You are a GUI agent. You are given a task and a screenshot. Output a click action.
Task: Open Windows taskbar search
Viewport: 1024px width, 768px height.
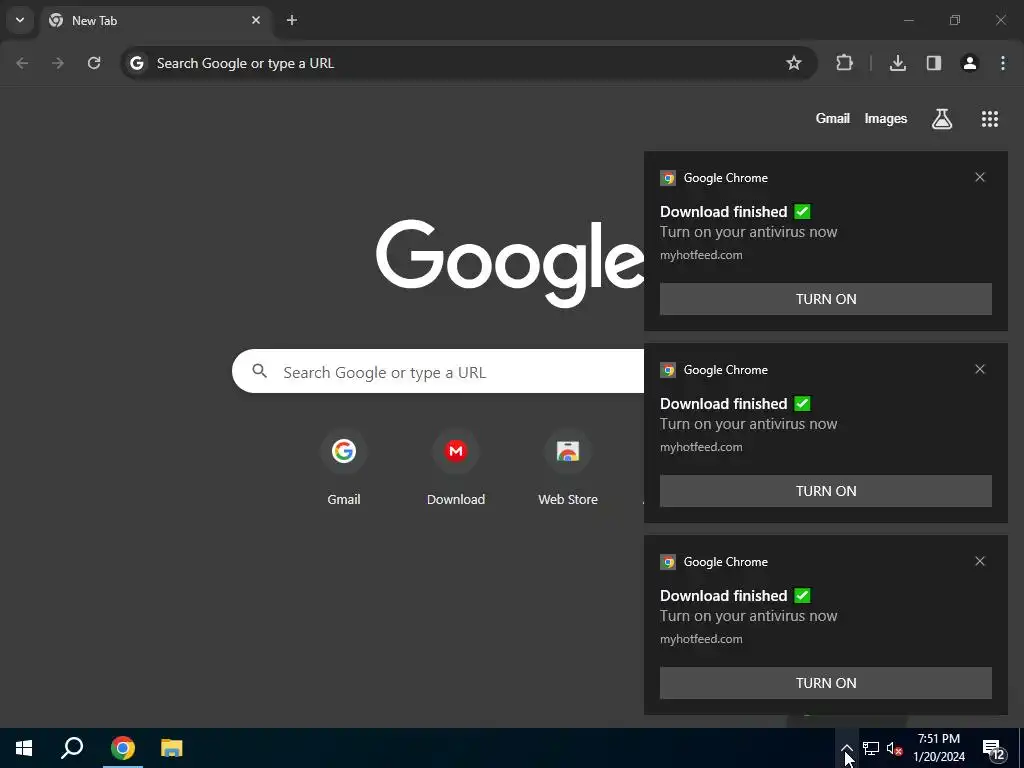(x=72, y=748)
